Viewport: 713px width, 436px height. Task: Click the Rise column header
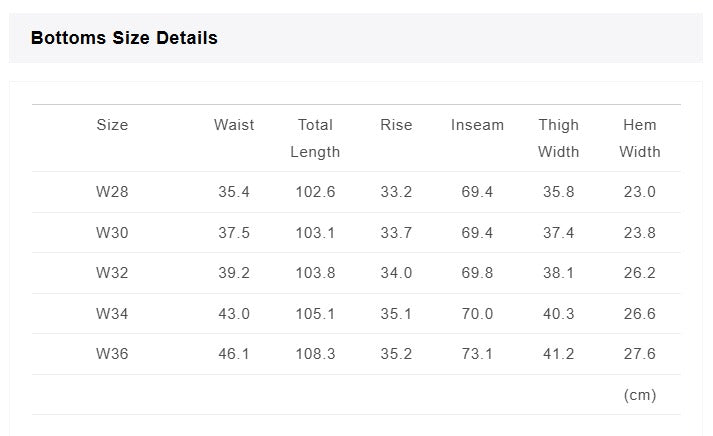point(396,125)
